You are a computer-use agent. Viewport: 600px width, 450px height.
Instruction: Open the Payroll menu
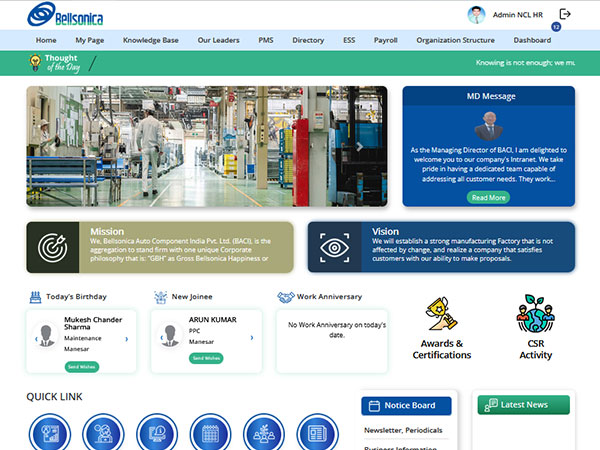coord(386,40)
